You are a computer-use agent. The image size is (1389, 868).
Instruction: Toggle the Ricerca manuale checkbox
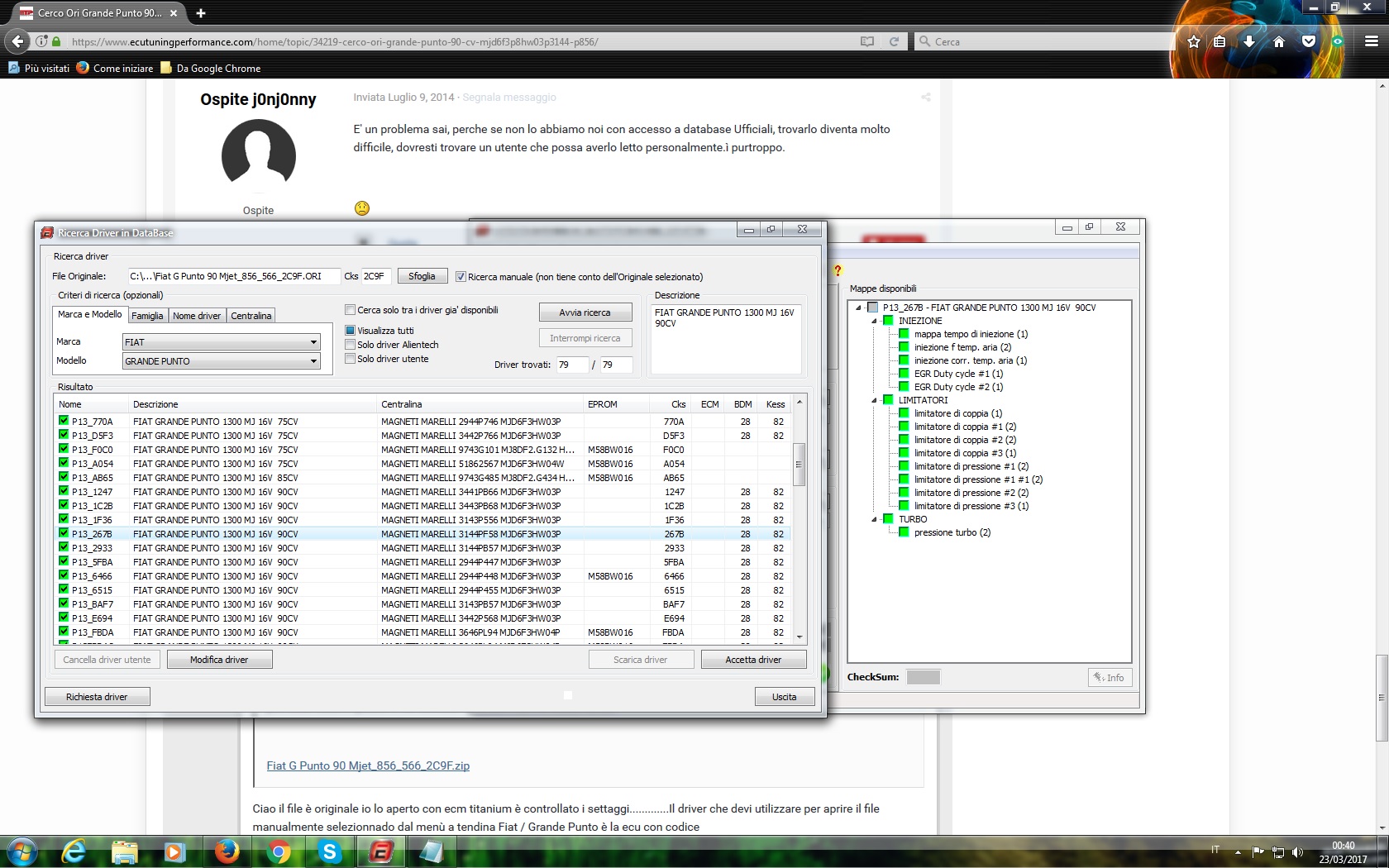coord(461,277)
